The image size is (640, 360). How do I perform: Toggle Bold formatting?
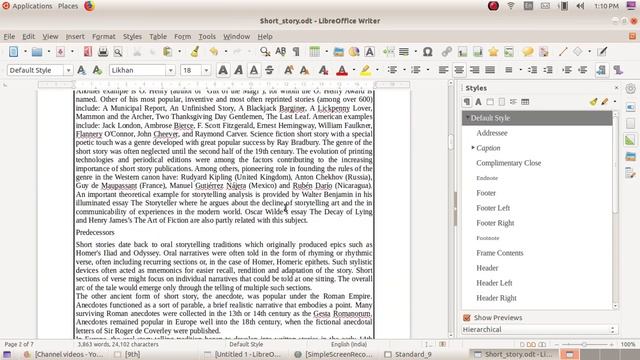(223, 70)
